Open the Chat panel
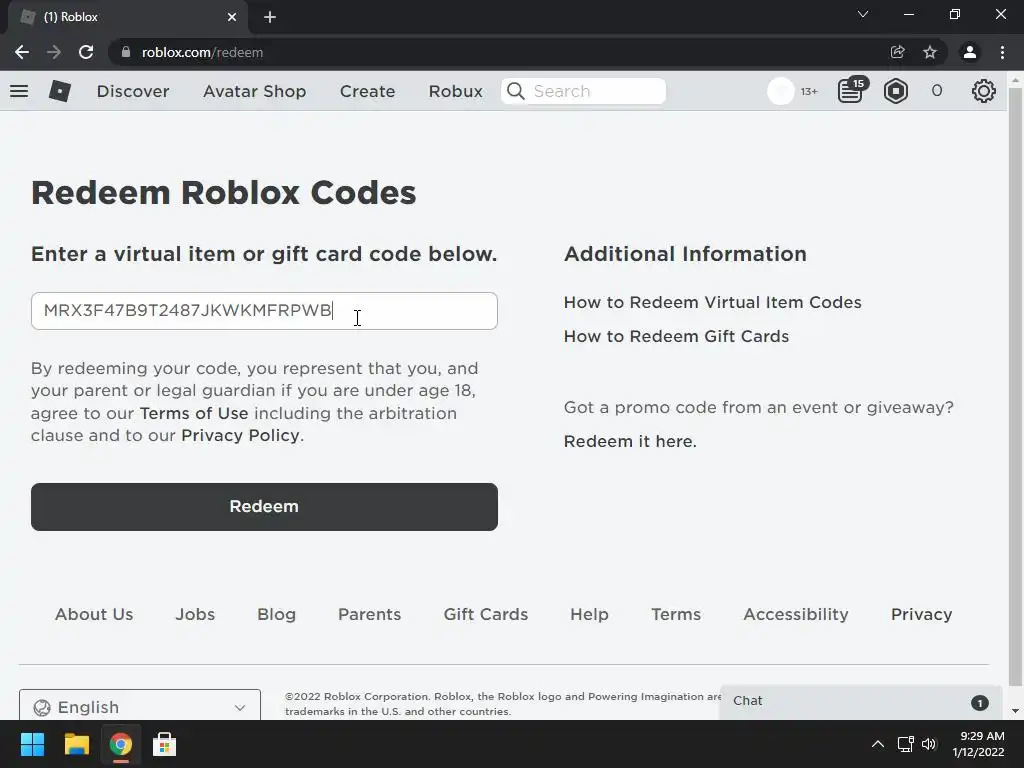This screenshot has height=768, width=1024. (861, 702)
